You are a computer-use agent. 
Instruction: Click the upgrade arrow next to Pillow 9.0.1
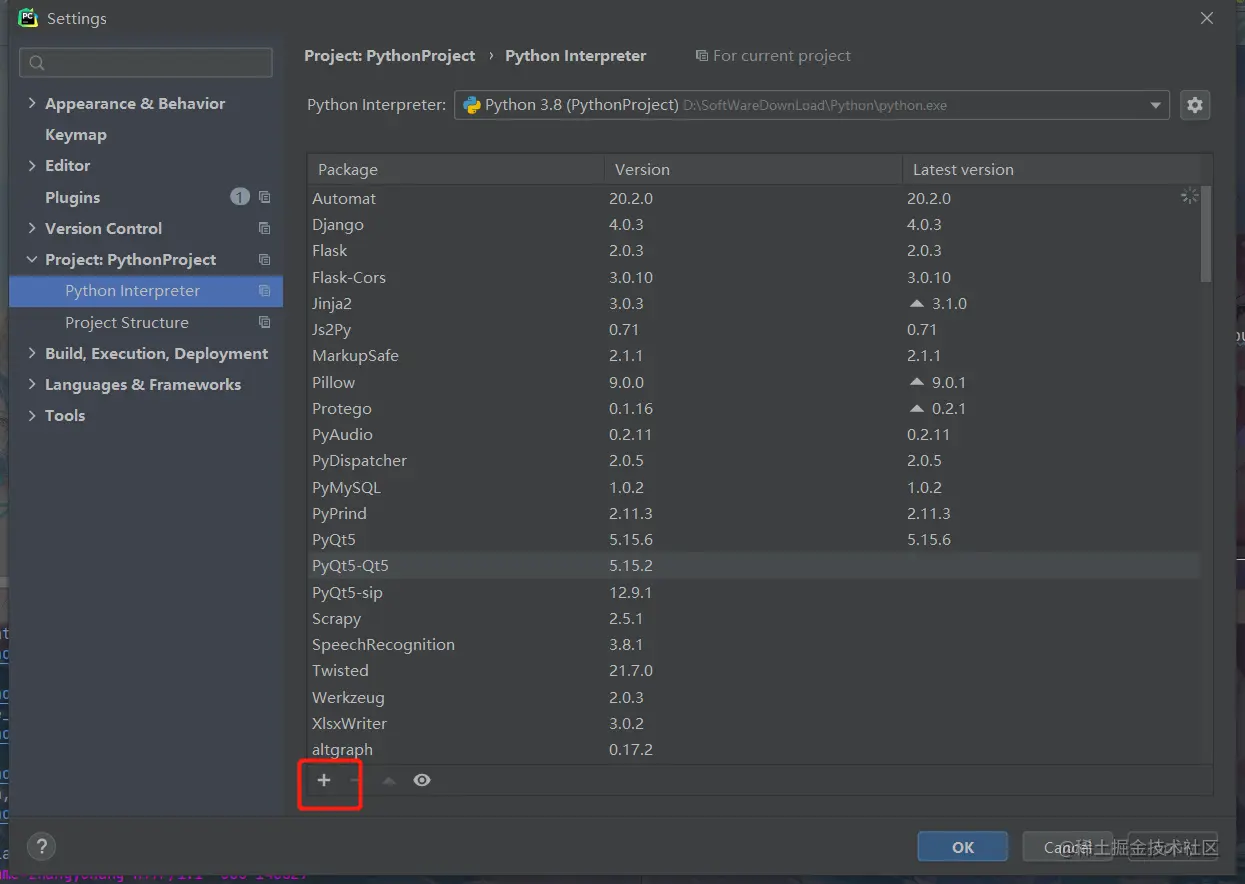[x=917, y=382]
